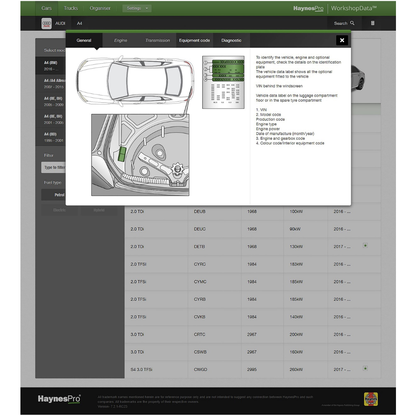Open the Equipment code tab

pyautogui.click(x=194, y=40)
